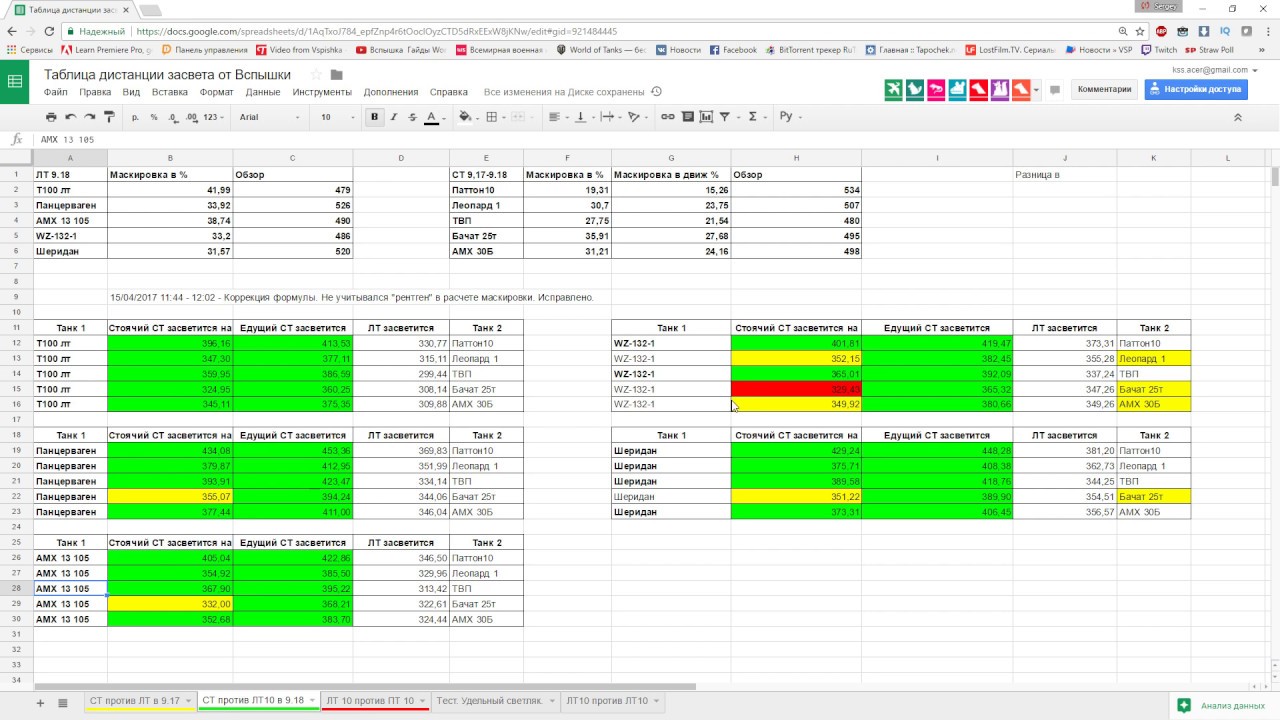Open the functions sigma menu

755,117
